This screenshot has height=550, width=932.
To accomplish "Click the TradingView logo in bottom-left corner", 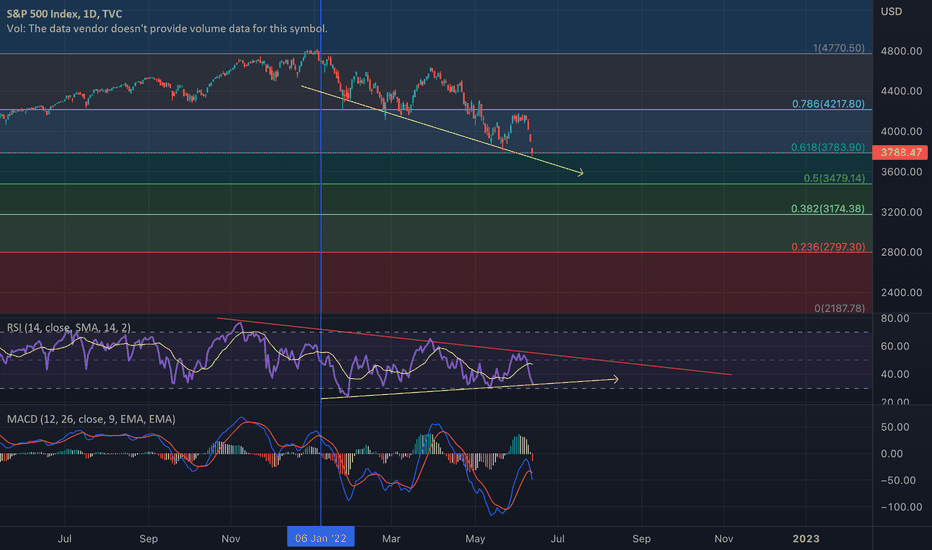I will tap(20, 510).
